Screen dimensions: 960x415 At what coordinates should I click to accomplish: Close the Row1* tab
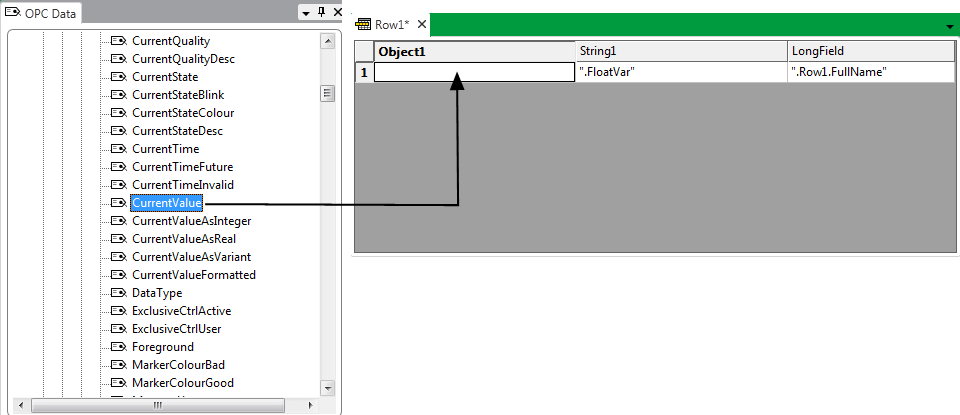click(x=422, y=25)
